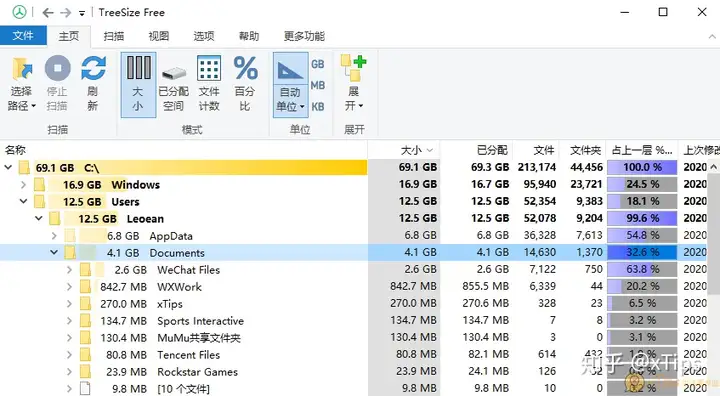Collapse the C:\ root node
This screenshot has height=396, width=720.
point(8,168)
